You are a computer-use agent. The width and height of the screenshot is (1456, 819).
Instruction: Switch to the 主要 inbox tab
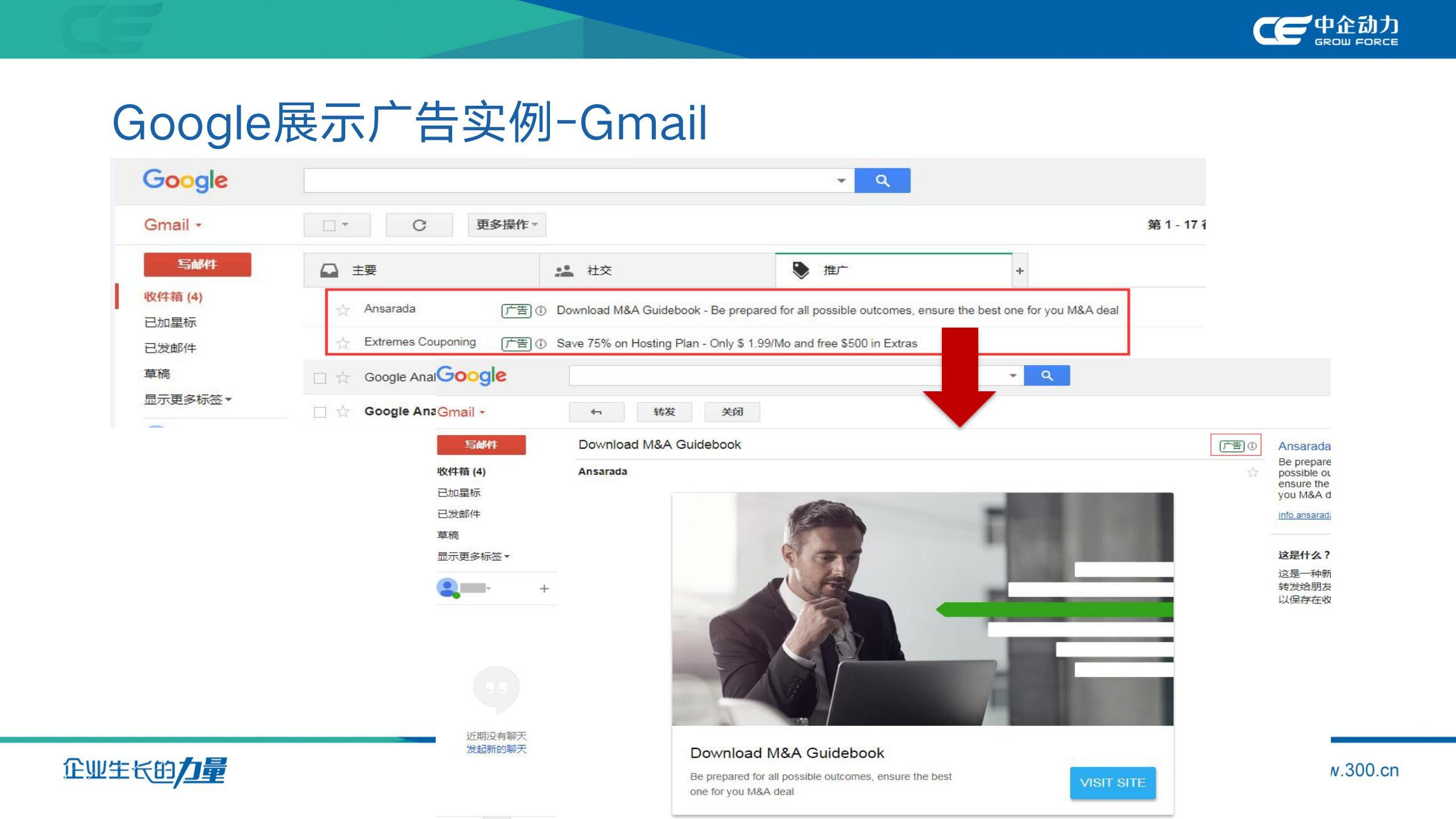[x=421, y=270]
